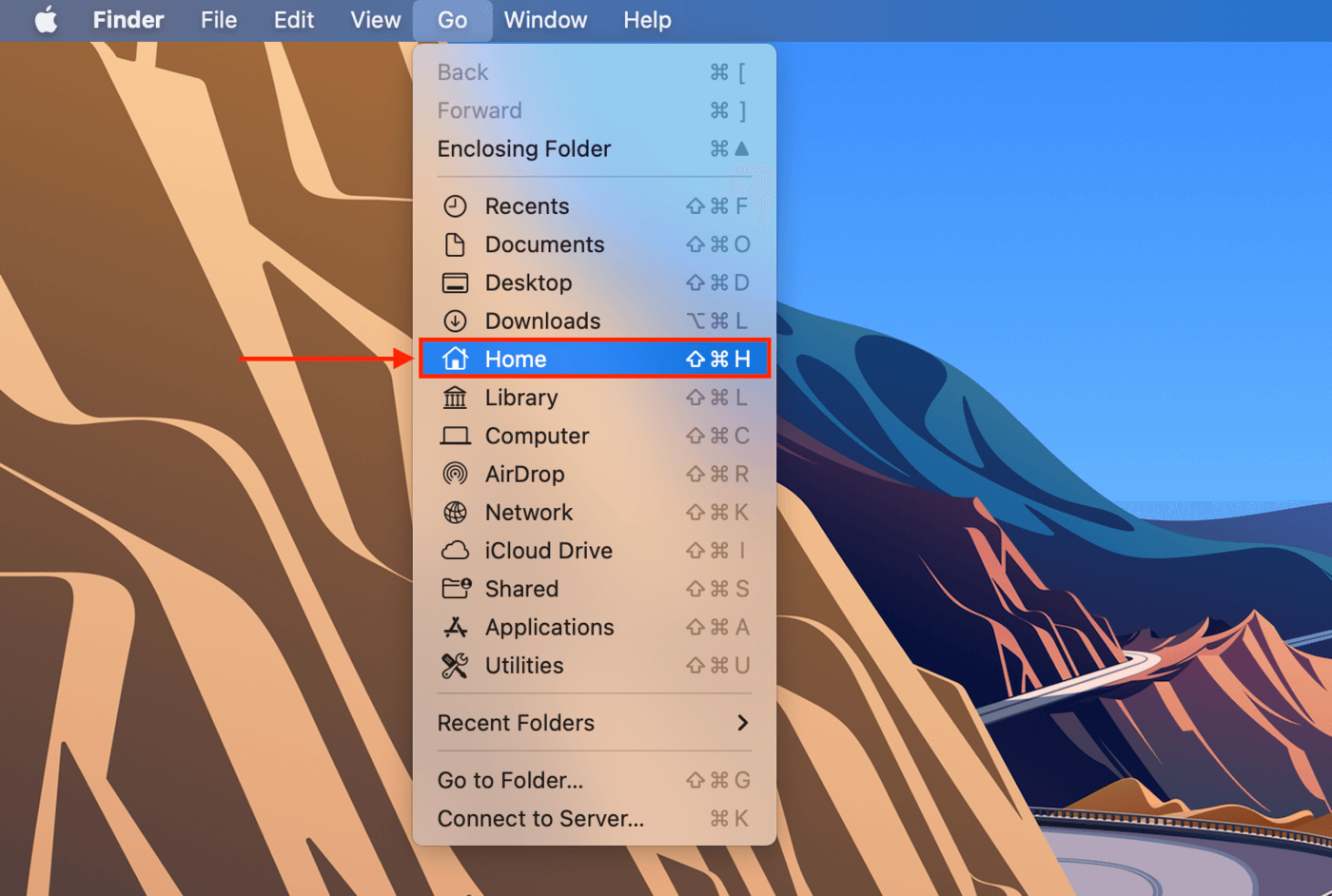Viewport: 1332px width, 896px height.
Task: Select the dimmed Forward item
Action: click(595, 110)
